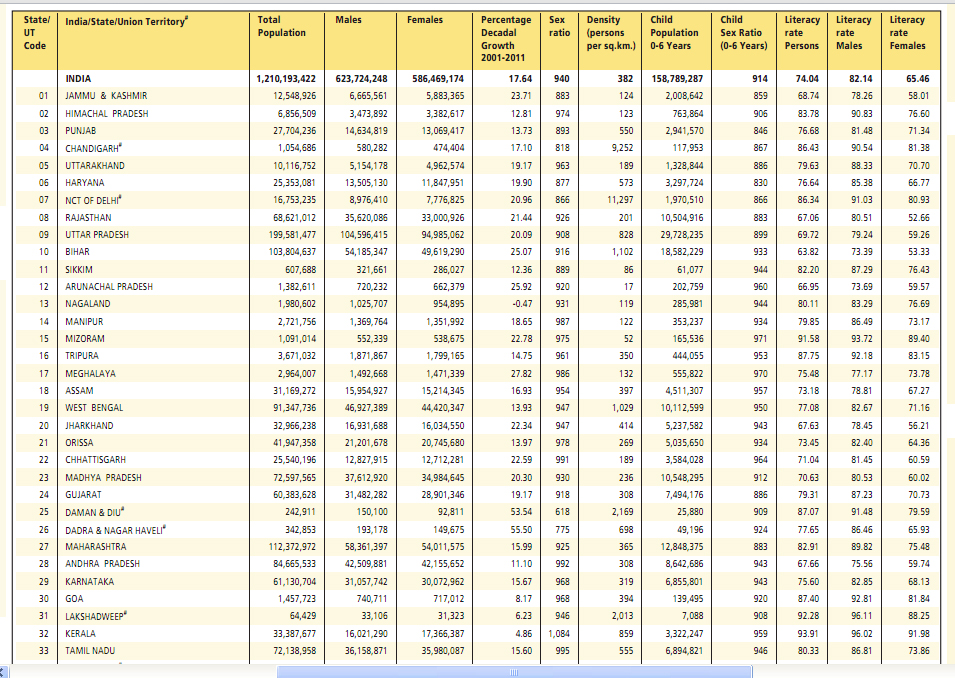955x678 pixels.
Task: Click the horizontal scrollbar thumb at bottom
Action: 514,672
